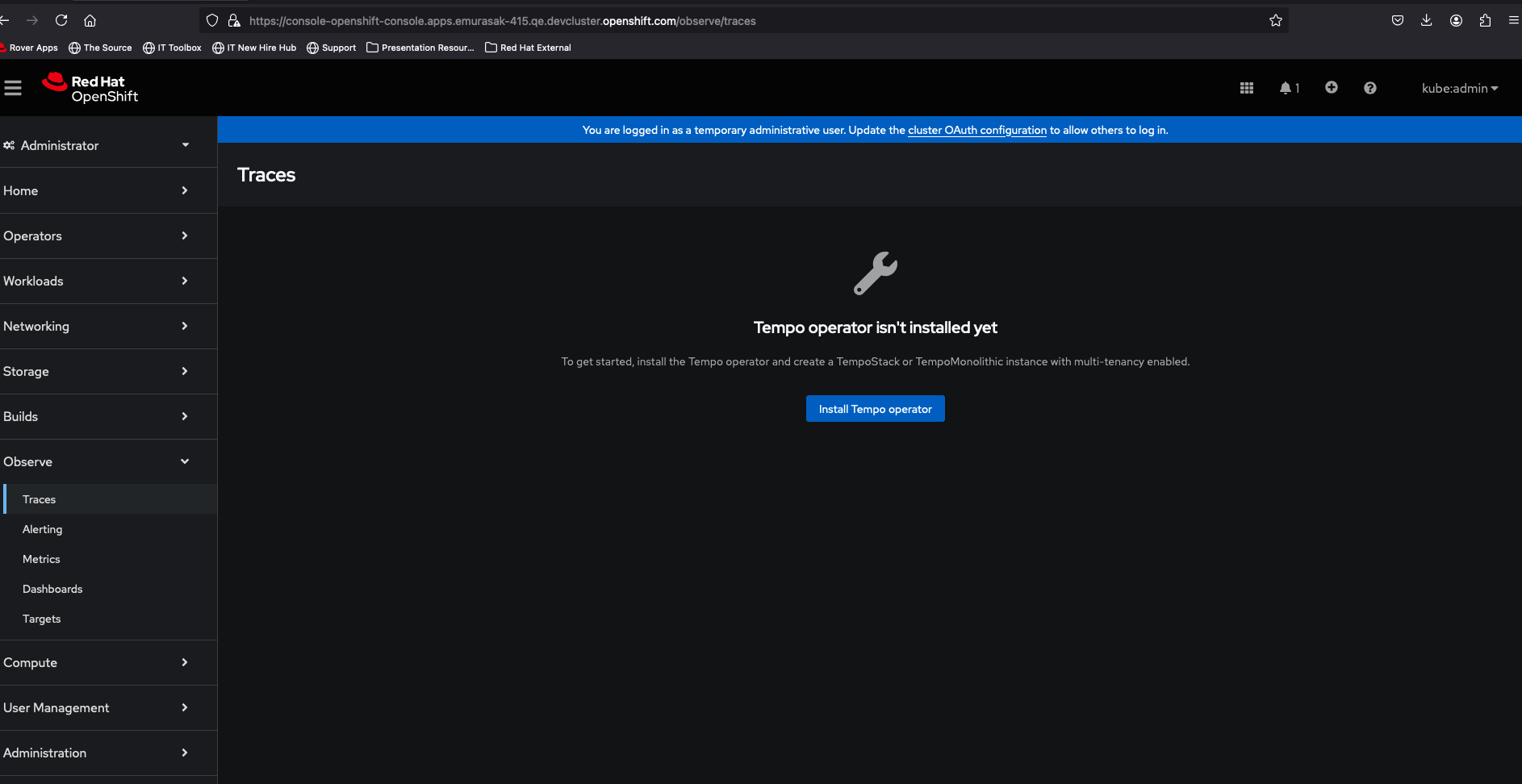Open the Rover Apps bookmark
This screenshot has width=1522, height=784.
click(x=29, y=48)
